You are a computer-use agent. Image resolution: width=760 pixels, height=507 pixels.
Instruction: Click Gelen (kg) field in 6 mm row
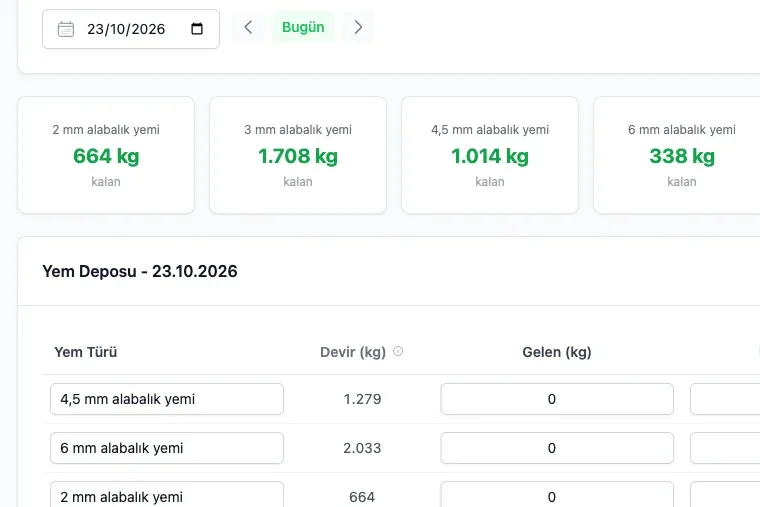[x=557, y=448]
